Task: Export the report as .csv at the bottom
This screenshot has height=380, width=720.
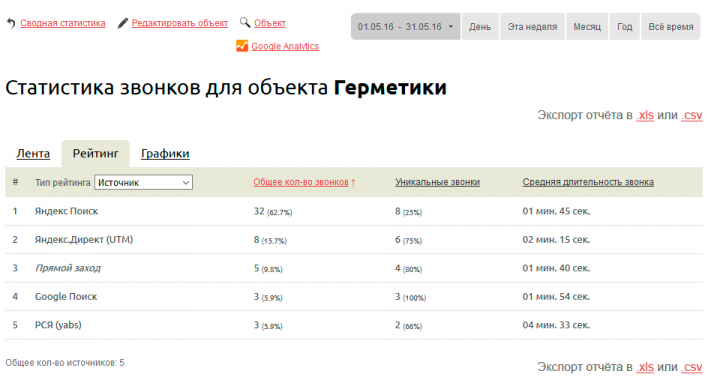Action: tap(692, 367)
